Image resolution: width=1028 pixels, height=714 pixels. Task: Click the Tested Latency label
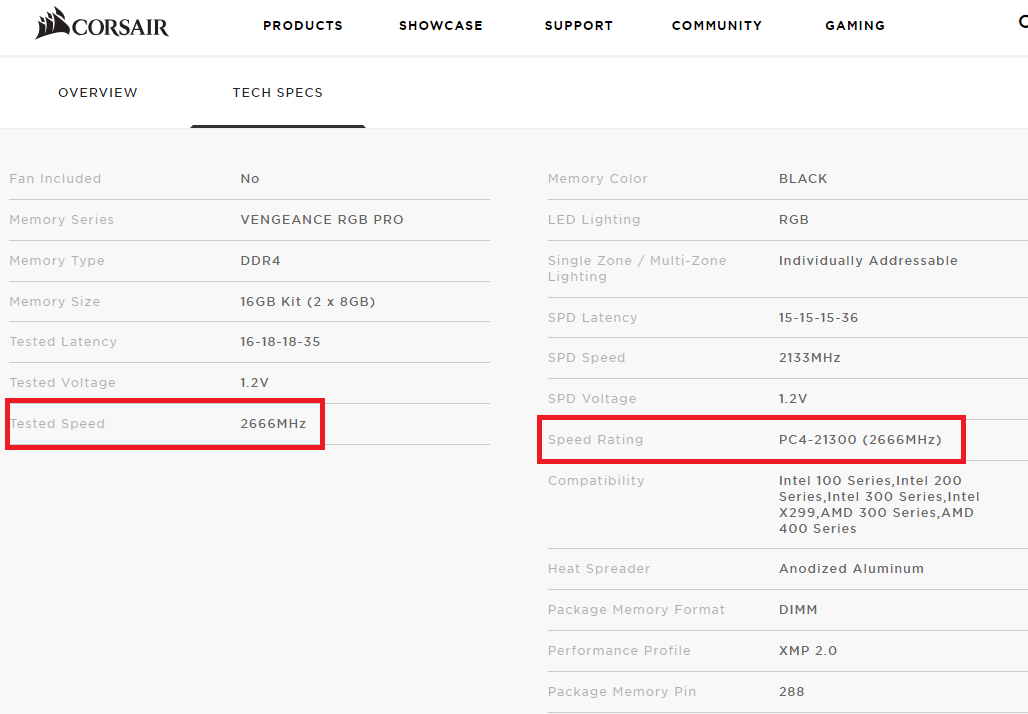point(63,342)
